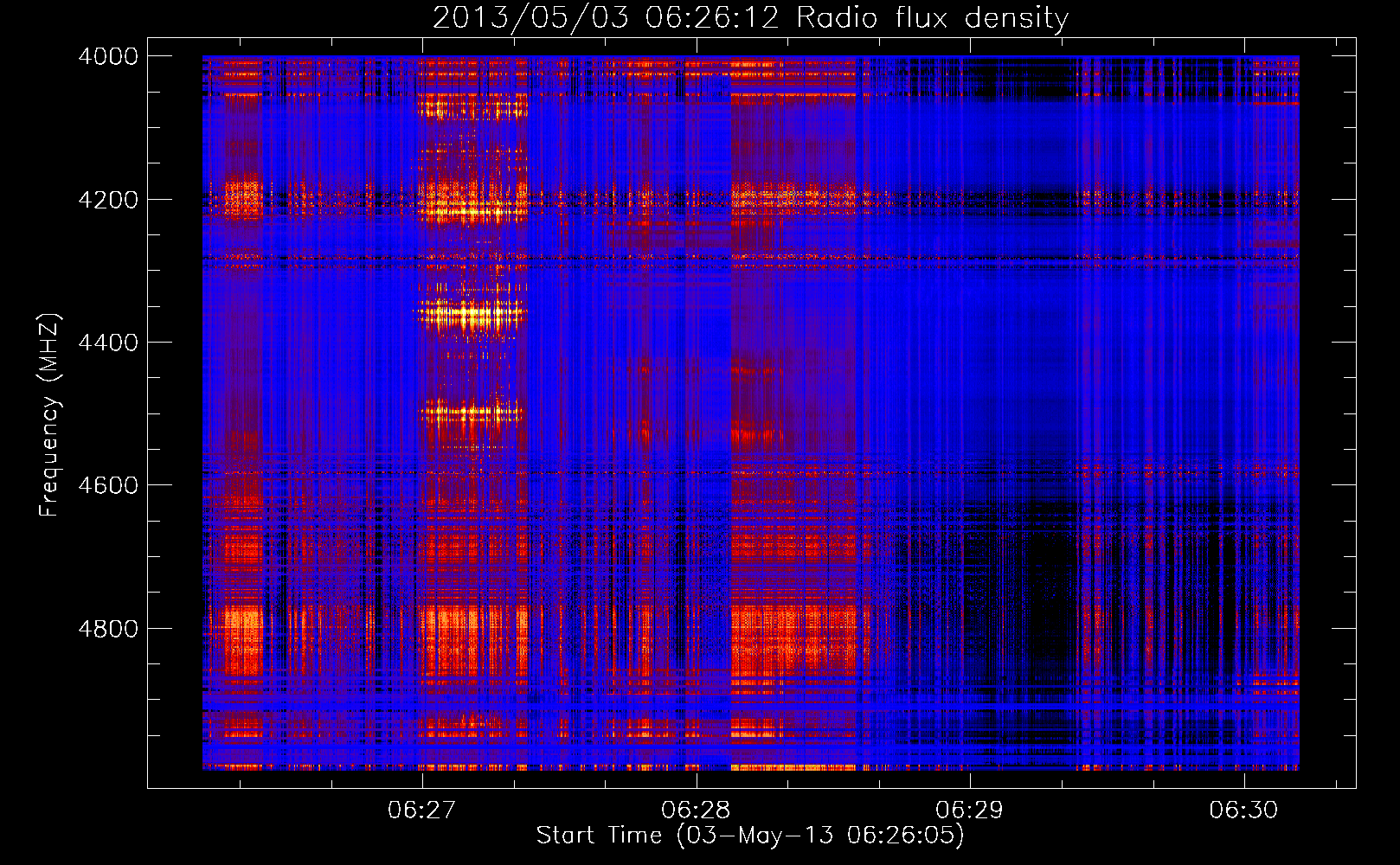Select the 4600 frequency axis label
This screenshot has height=865, width=1400.
tap(108, 485)
